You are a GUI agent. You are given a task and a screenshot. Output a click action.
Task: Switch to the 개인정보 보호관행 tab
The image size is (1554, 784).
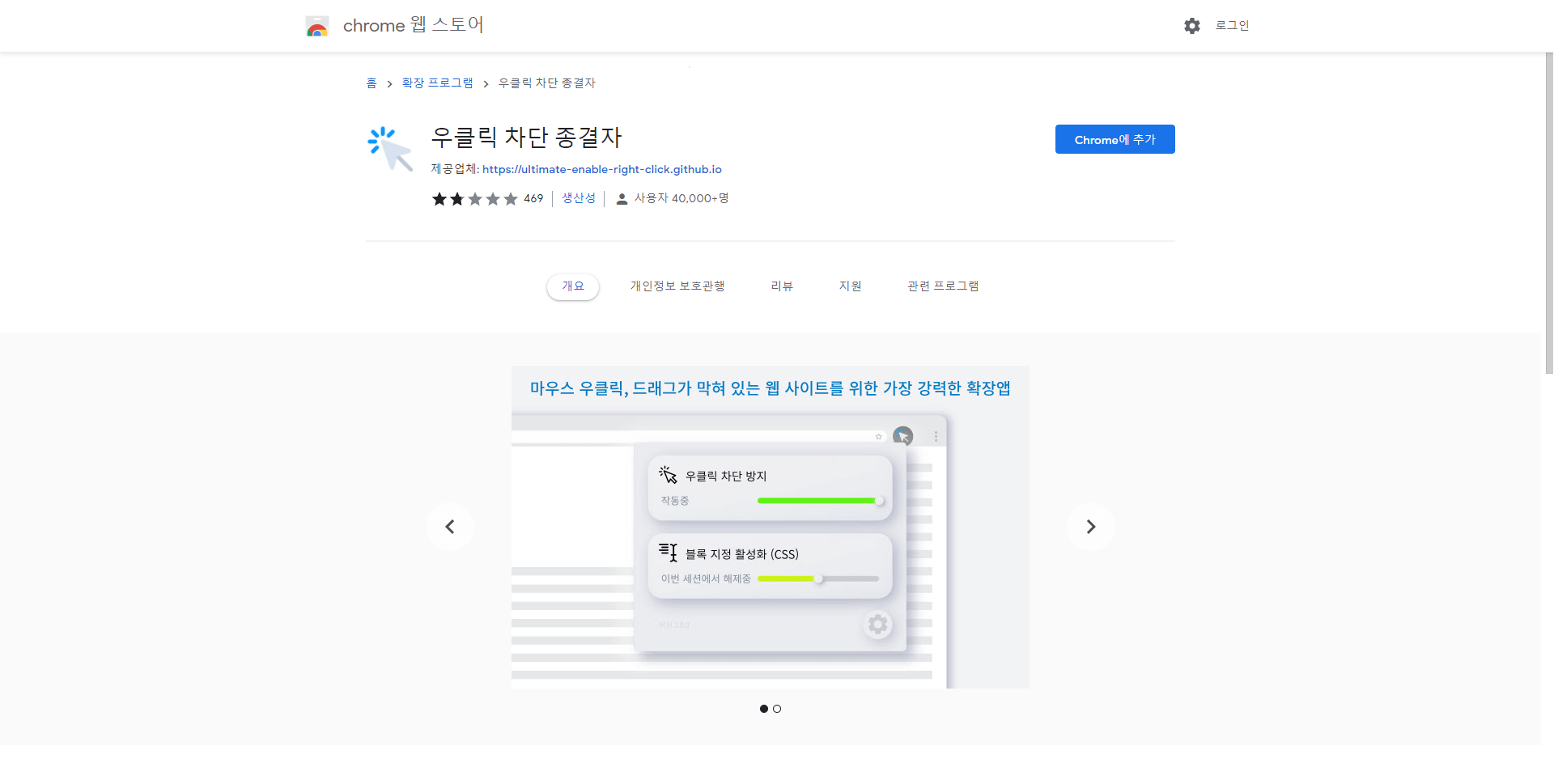(677, 286)
